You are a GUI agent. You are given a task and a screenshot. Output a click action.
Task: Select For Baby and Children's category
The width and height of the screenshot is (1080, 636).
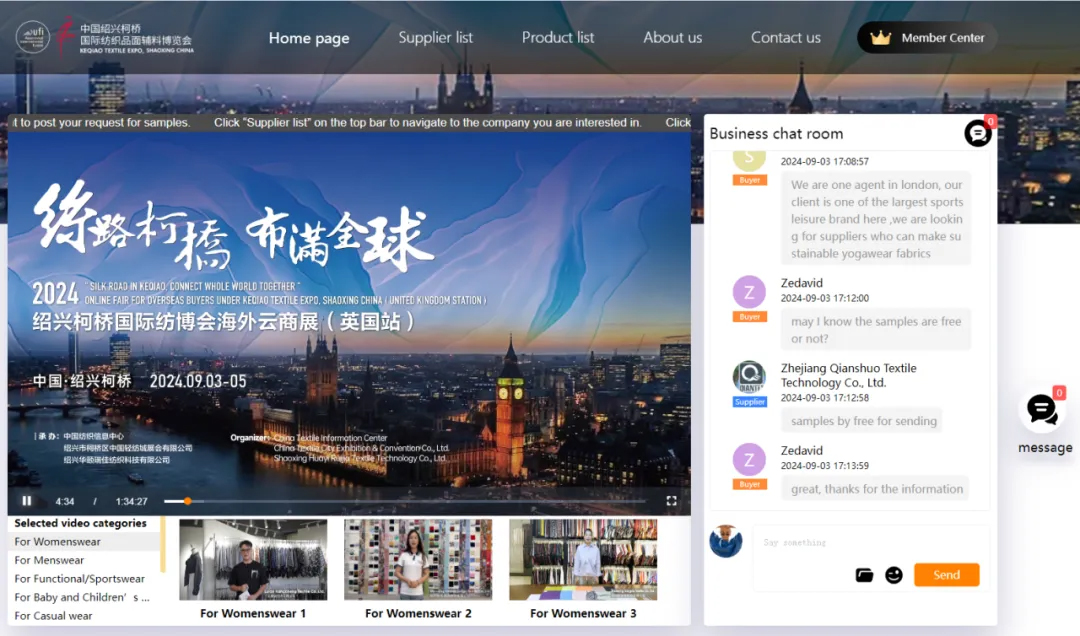click(x=84, y=597)
